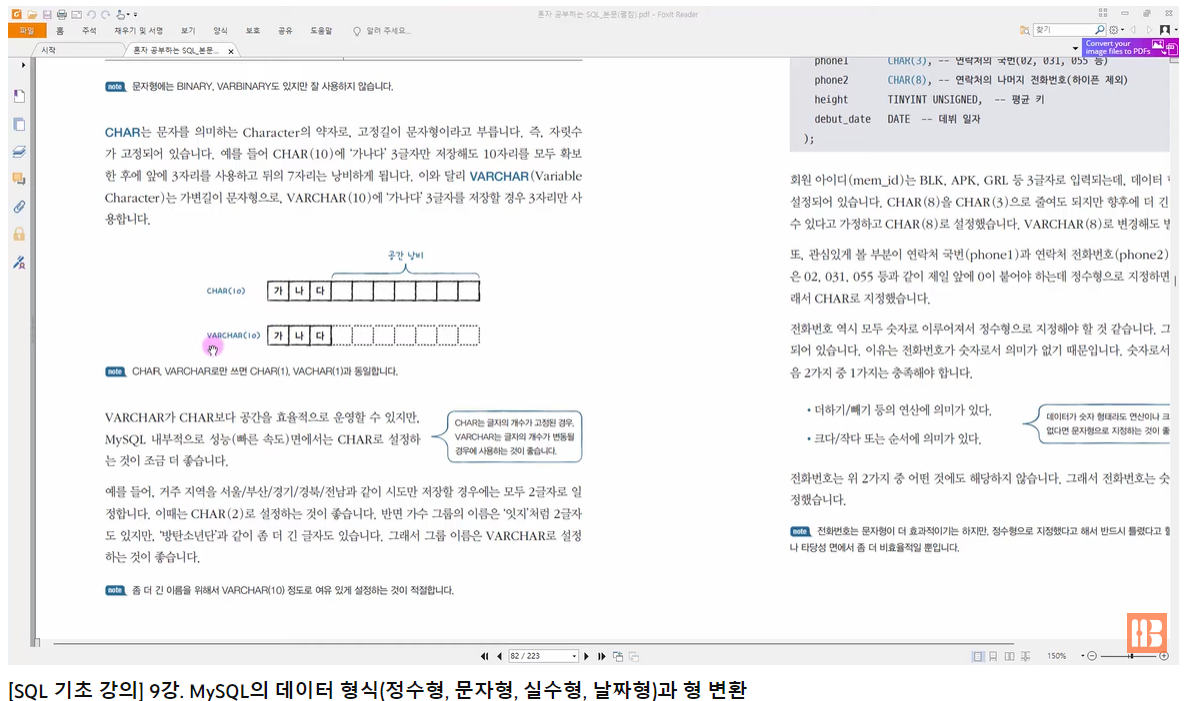Open the 150% zoom level dropdown
The height and width of the screenshot is (701, 1185).
[1082, 656]
